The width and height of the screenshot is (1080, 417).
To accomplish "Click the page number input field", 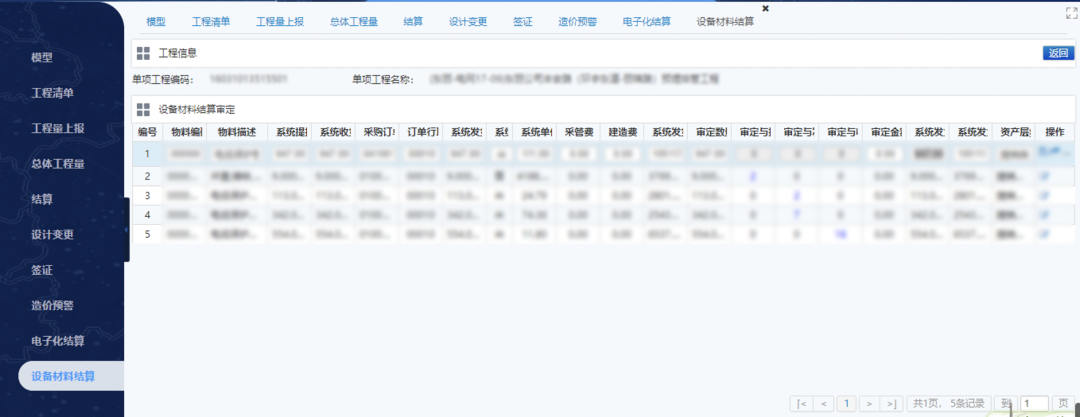I will [x=1035, y=403].
